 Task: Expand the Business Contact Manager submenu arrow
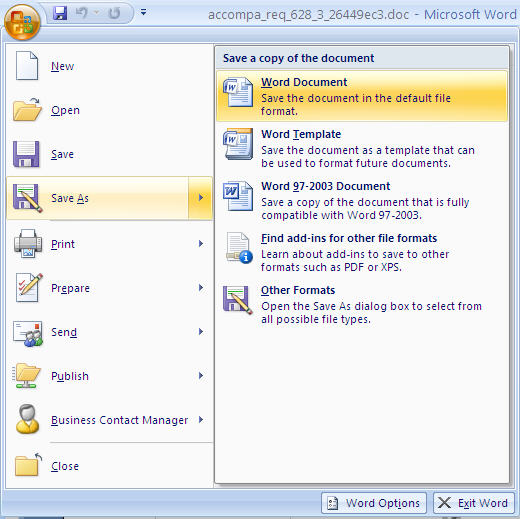point(201,419)
